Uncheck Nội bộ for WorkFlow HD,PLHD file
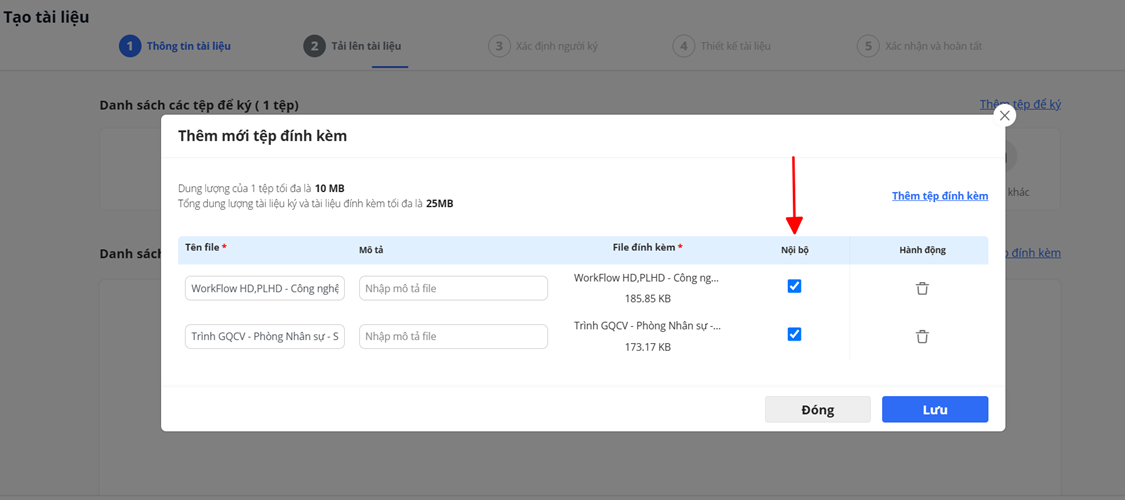This screenshot has height=500, width=1125. click(x=794, y=286)
